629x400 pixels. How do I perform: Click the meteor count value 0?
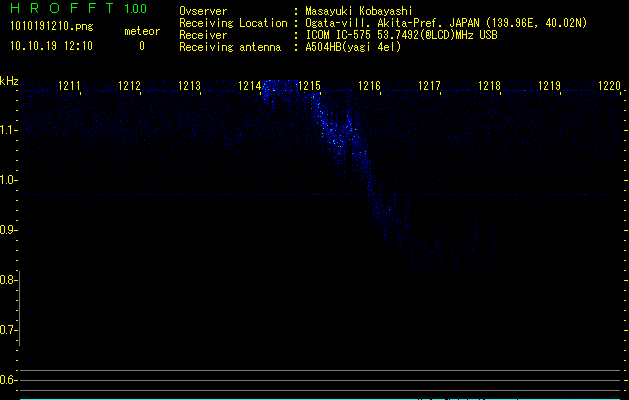[x=142, y=46]
